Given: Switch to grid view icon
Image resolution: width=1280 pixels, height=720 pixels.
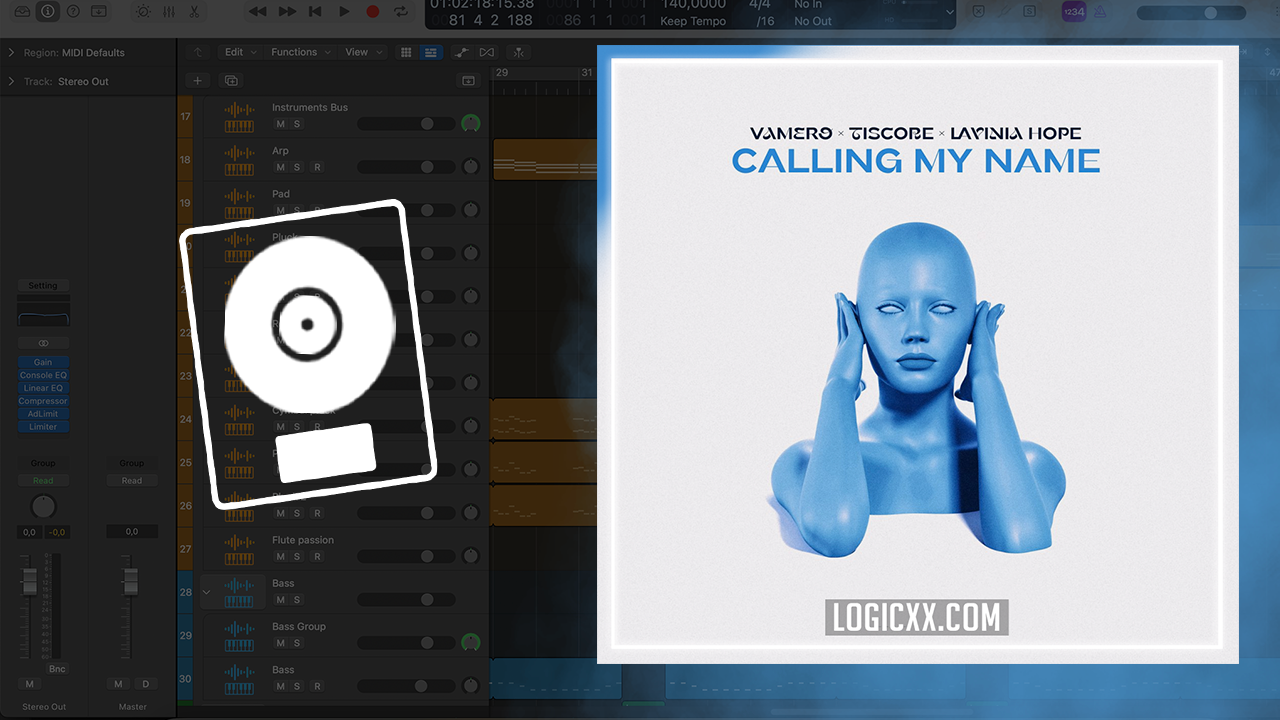Looking at the screenshot, I should 406,52.
